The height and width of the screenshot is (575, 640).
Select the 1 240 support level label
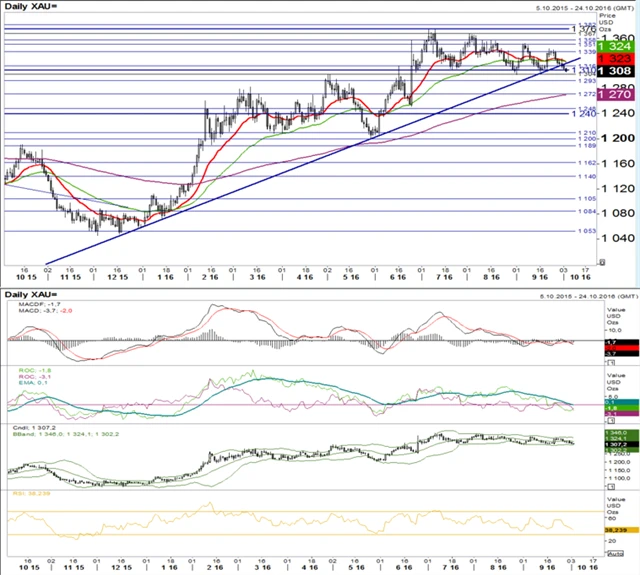pos(583,114)
